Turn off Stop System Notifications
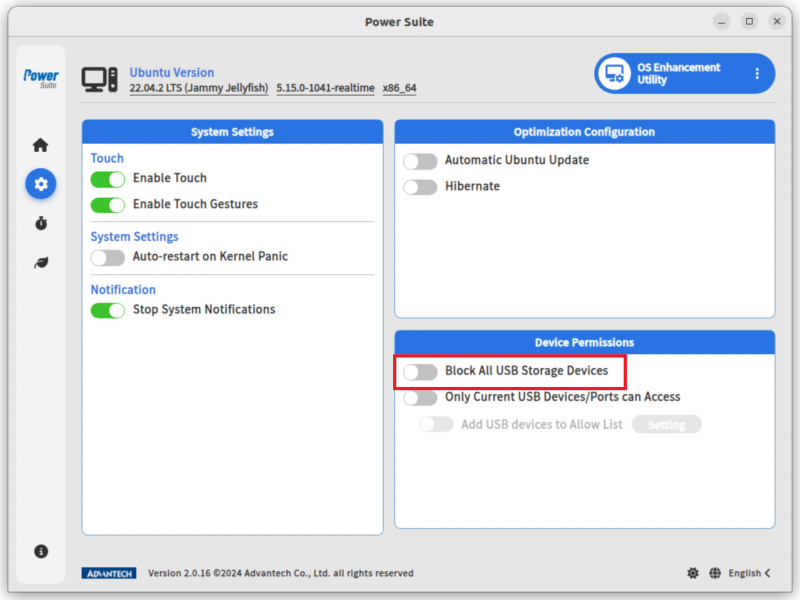 coord(108,310)
